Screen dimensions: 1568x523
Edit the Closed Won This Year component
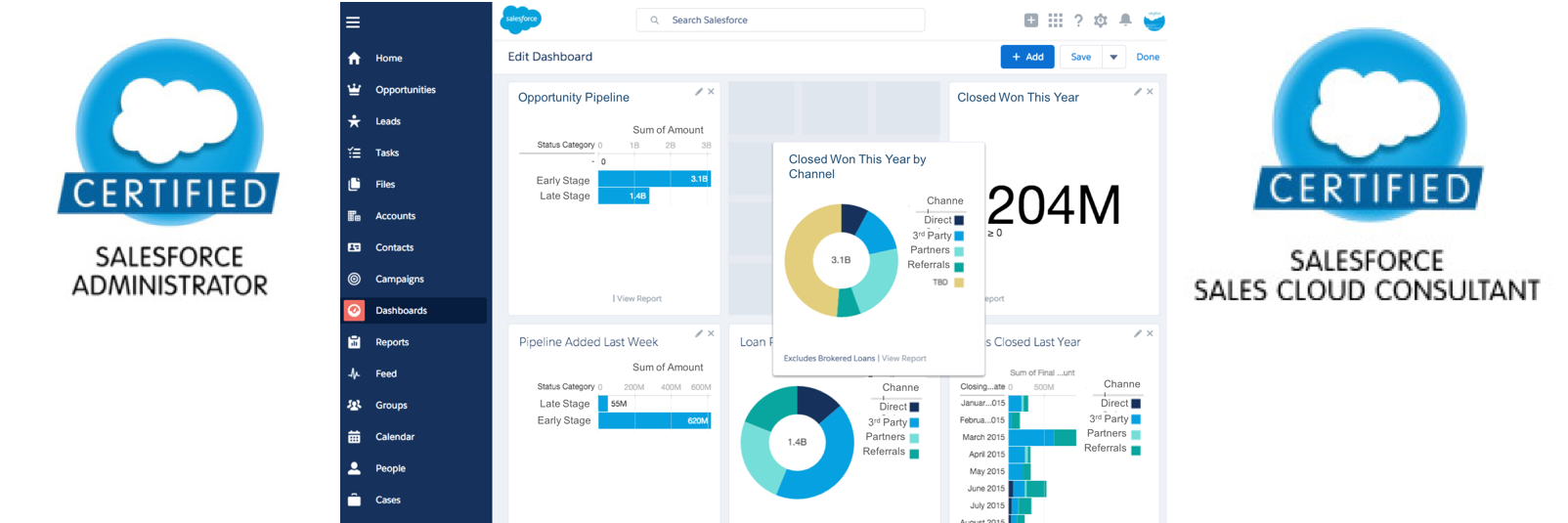pos(1138,92)
